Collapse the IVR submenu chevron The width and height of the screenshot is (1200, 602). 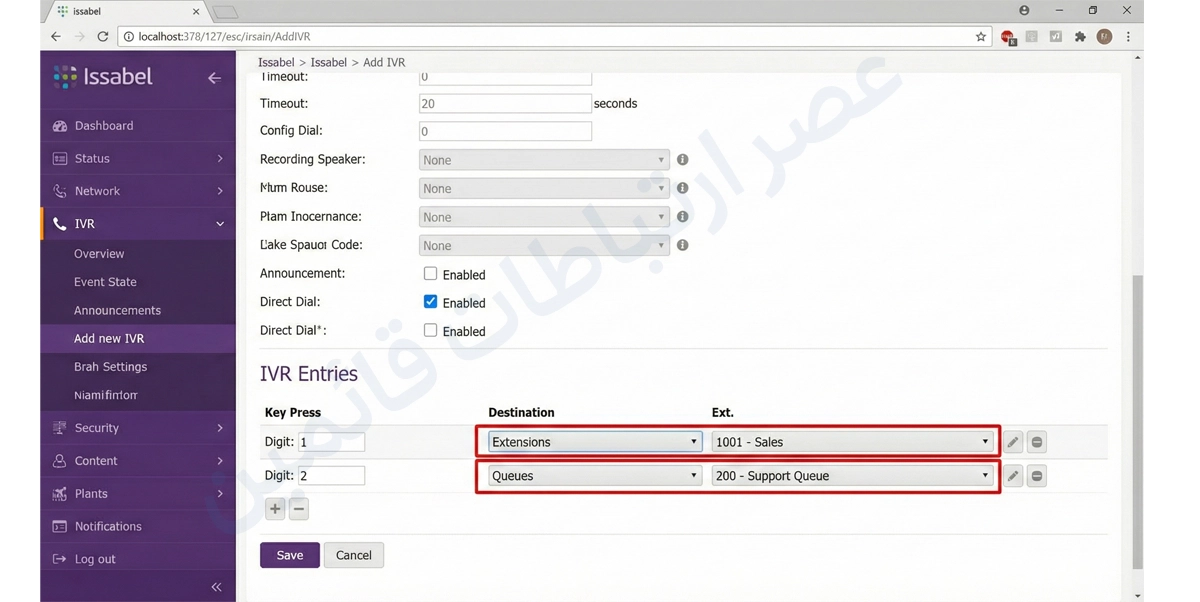pos(219,223)
